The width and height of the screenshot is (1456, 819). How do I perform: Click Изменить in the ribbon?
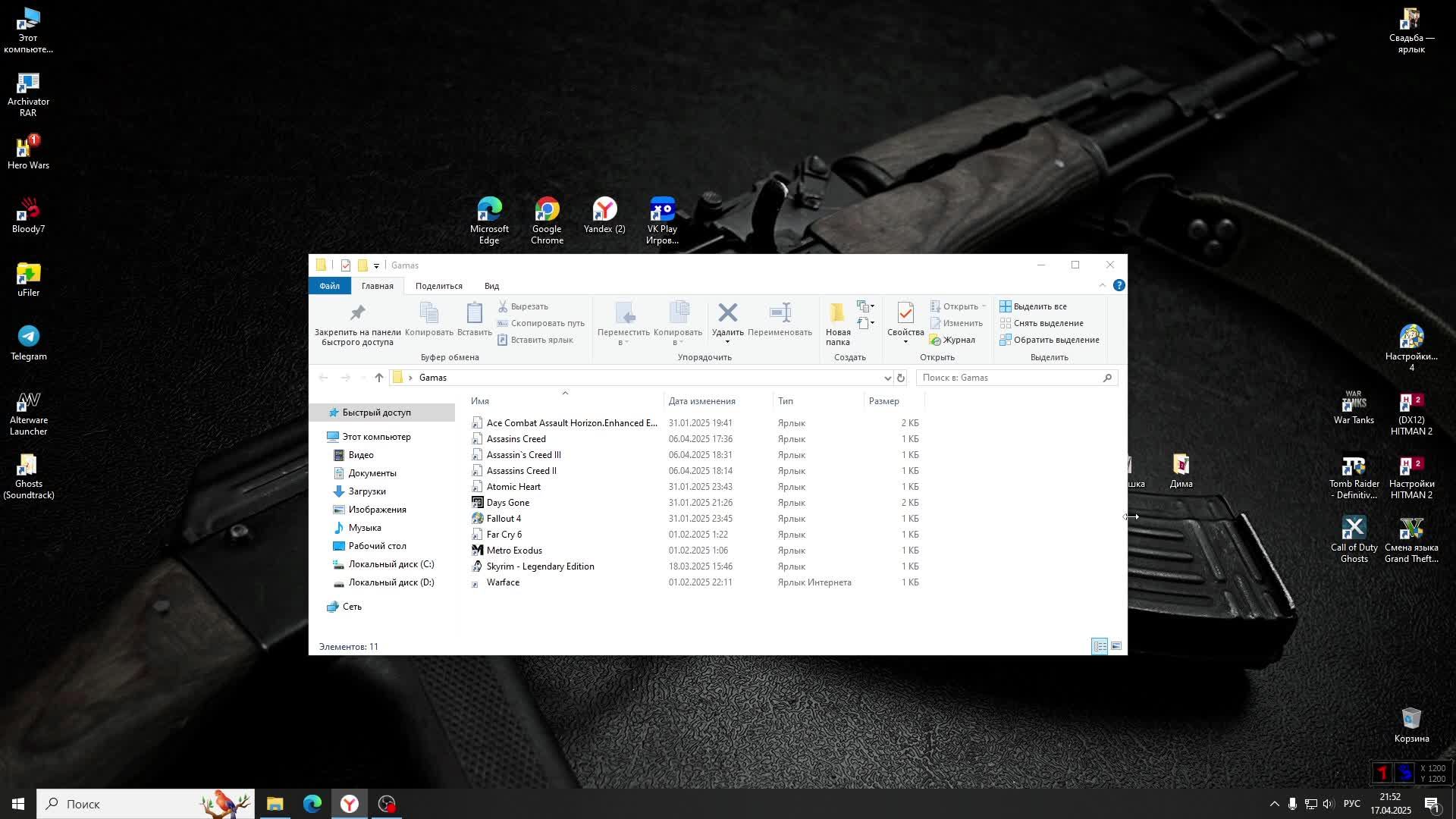point(956,323)
